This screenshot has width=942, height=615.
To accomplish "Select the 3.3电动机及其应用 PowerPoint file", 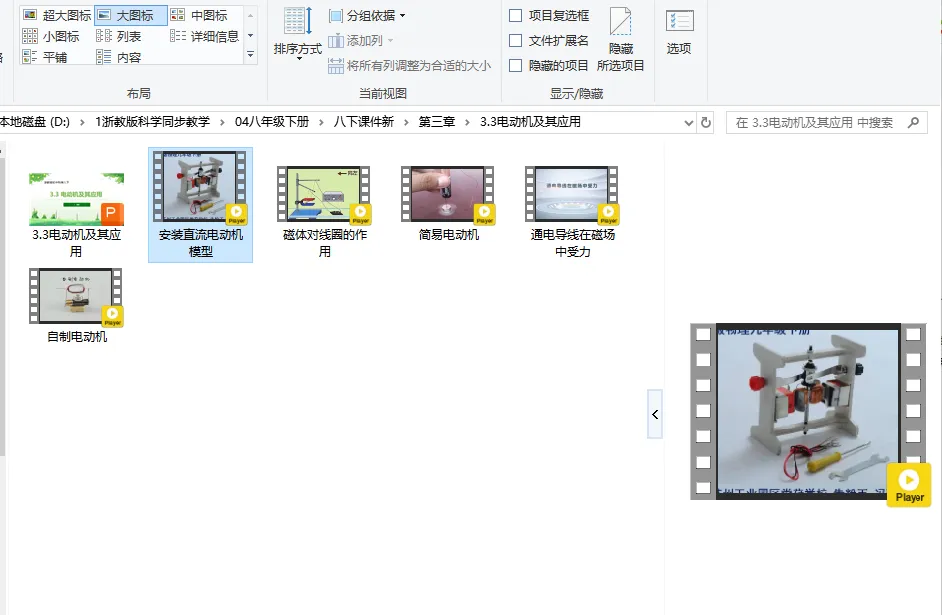I will click(76, 214).
